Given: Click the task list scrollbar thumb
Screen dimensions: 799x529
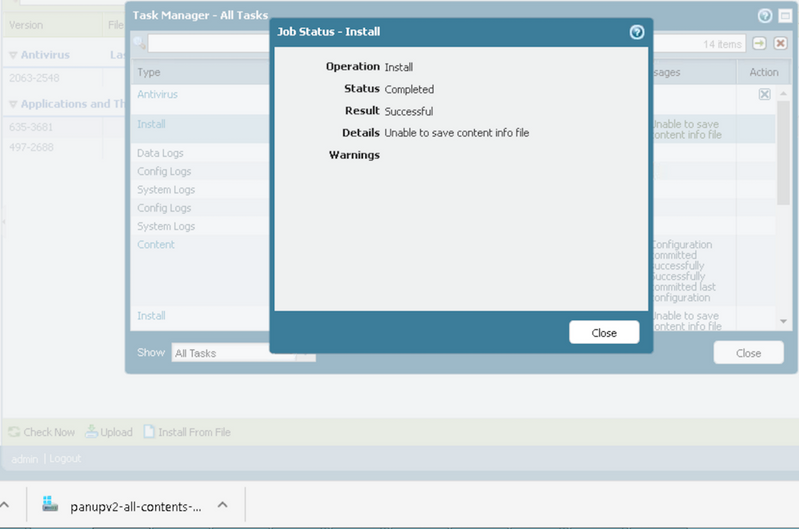Looking at the screenshot, I should [x=783, y=153].
